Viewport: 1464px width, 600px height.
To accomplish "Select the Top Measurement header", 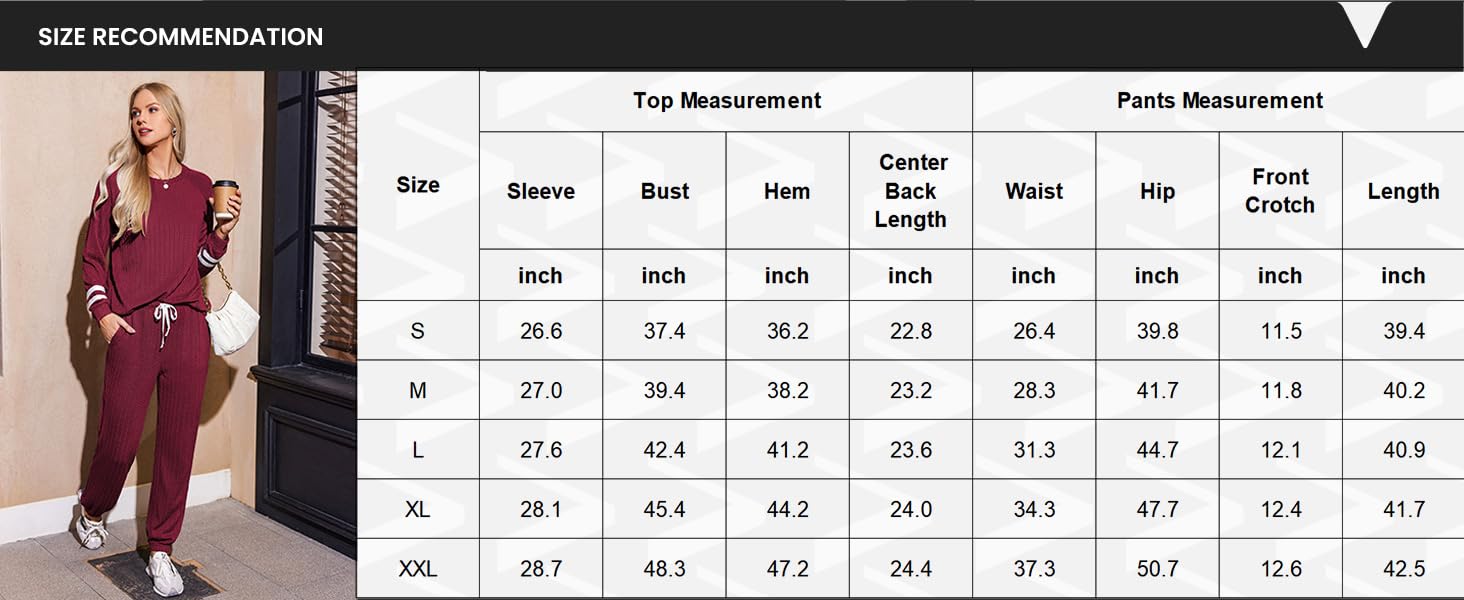I will pyautogui.click(x=727, y=101).
